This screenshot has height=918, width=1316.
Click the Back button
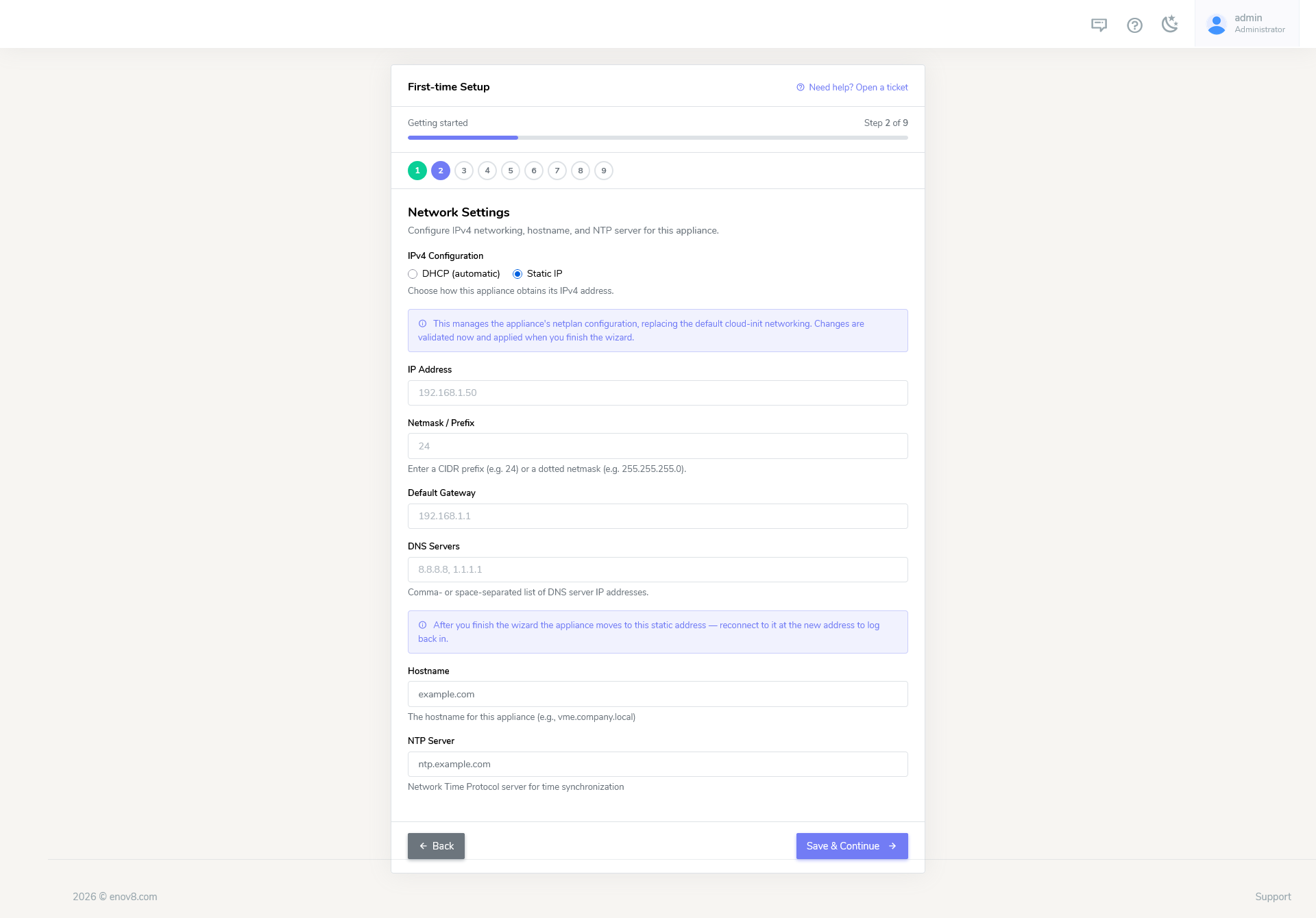tap(436, 846)
